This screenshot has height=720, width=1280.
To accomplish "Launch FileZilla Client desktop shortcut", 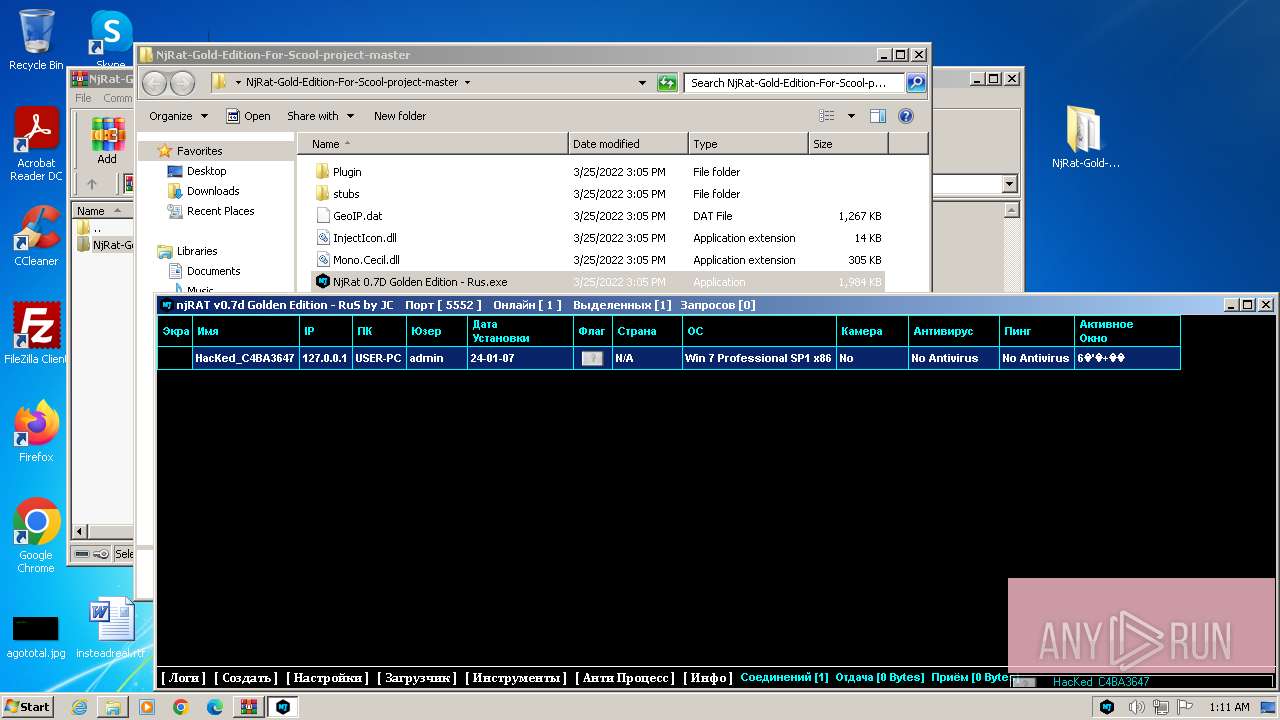I will coord(36,334).
